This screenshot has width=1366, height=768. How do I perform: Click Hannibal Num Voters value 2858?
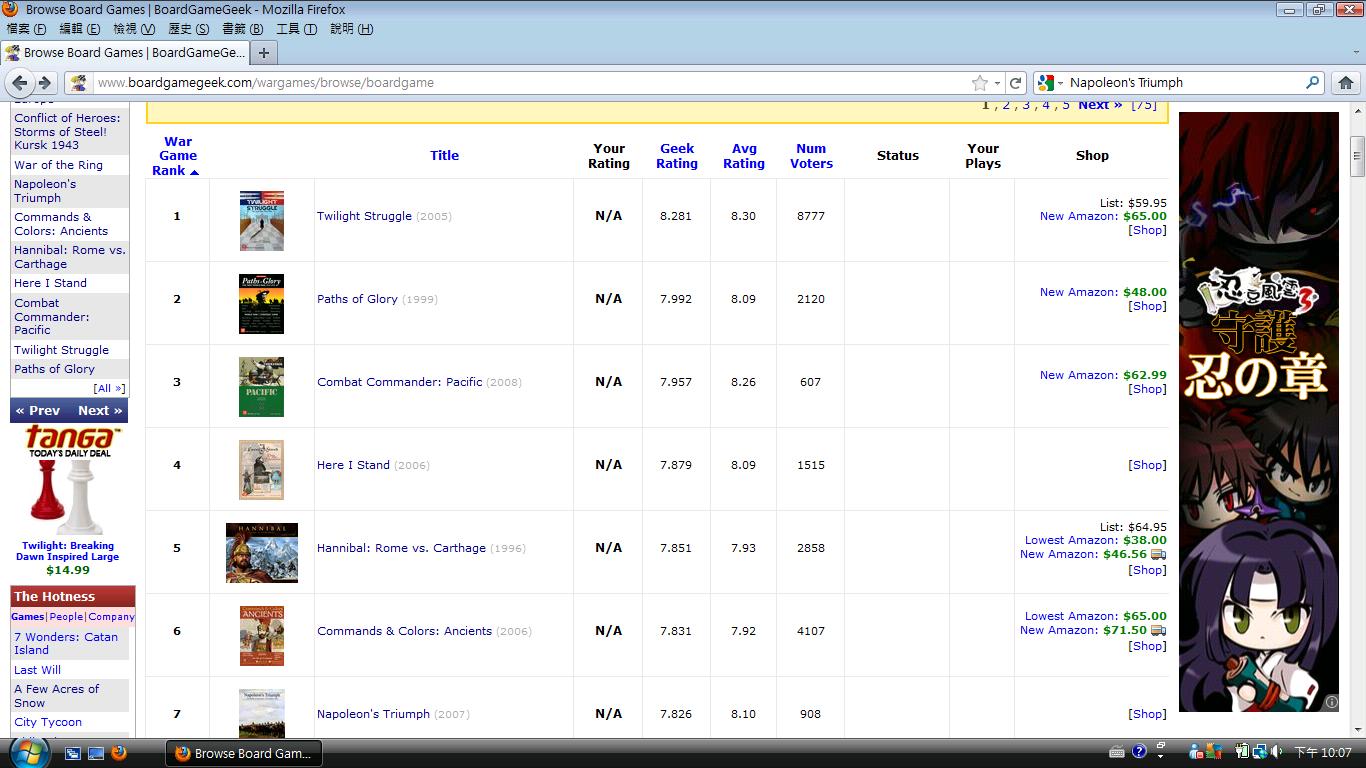click(x=811, y=548)
